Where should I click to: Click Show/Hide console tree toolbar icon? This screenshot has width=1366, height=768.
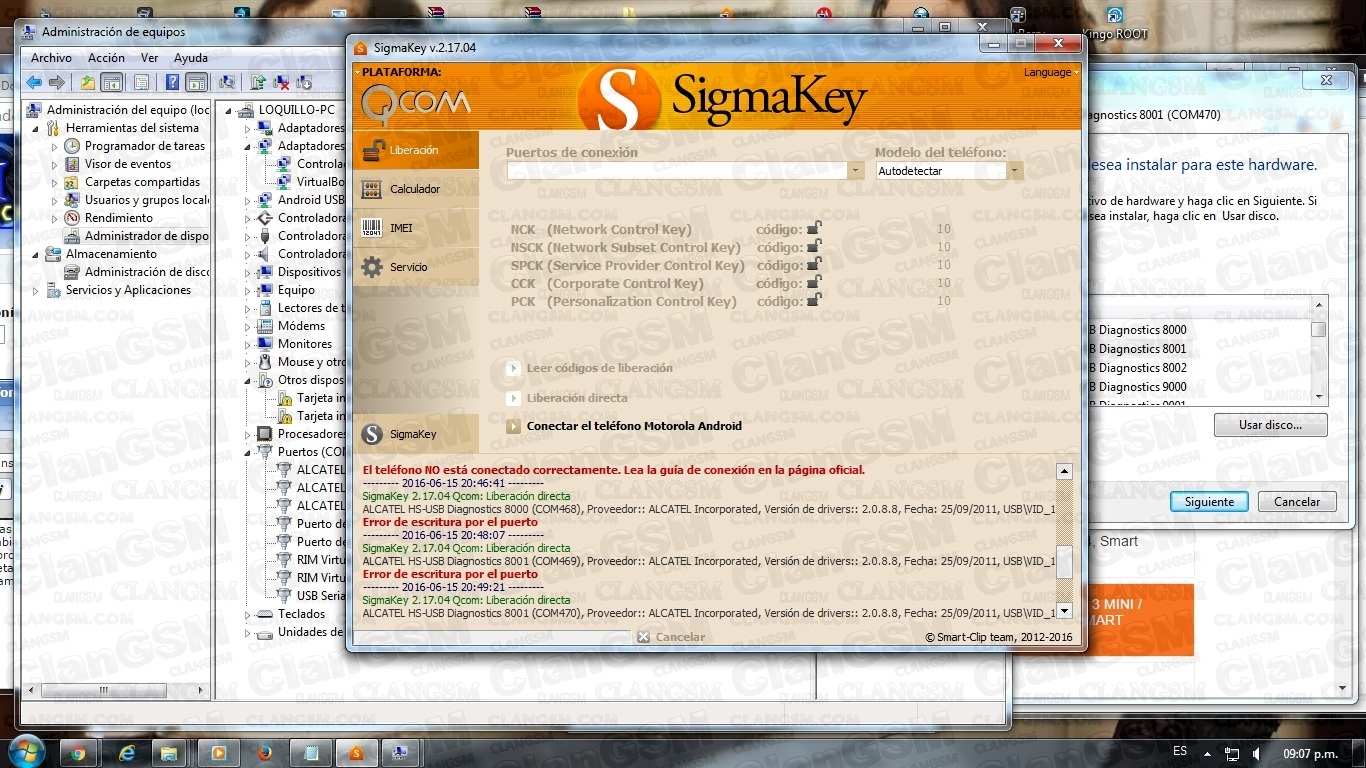point(112,82)
